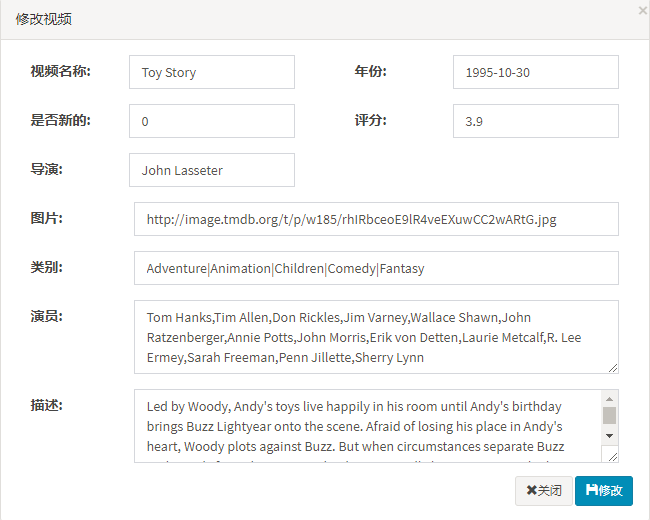Click the 修改 save button

(604, 490)
